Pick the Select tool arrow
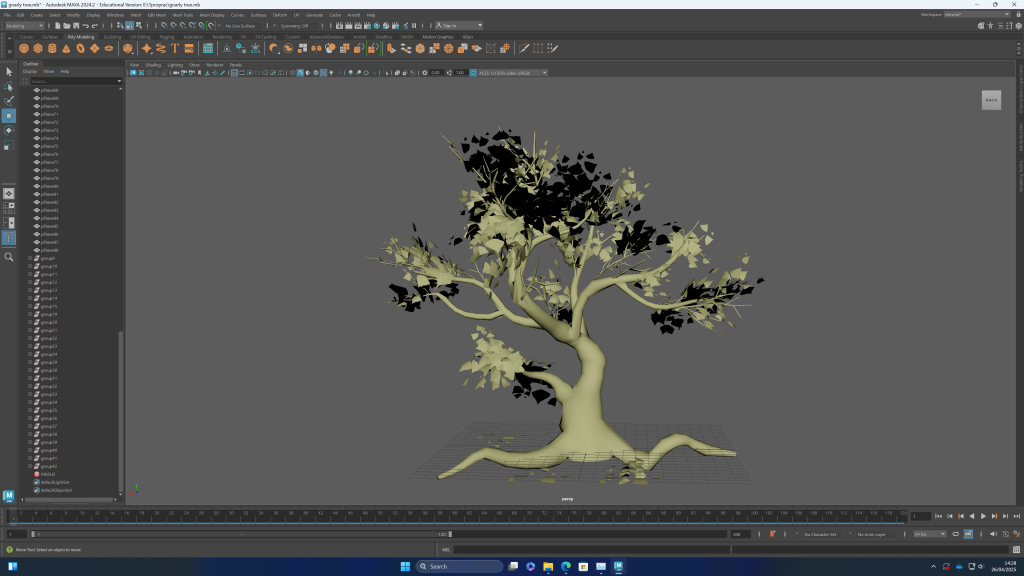This screenshot has width=1024, height=576. [9, 72]
